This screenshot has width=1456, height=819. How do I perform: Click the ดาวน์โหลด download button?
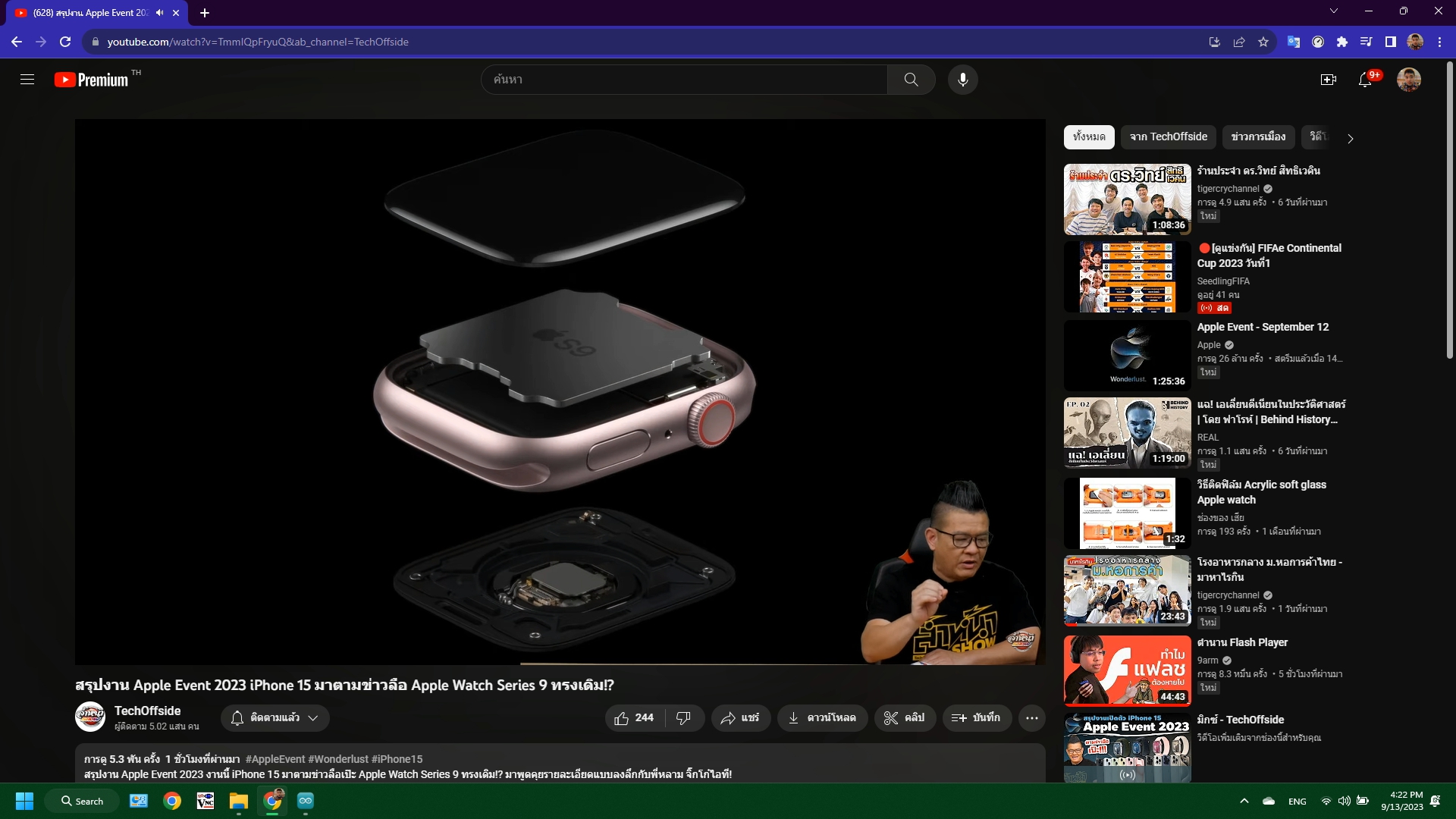[x=822, y=717]
